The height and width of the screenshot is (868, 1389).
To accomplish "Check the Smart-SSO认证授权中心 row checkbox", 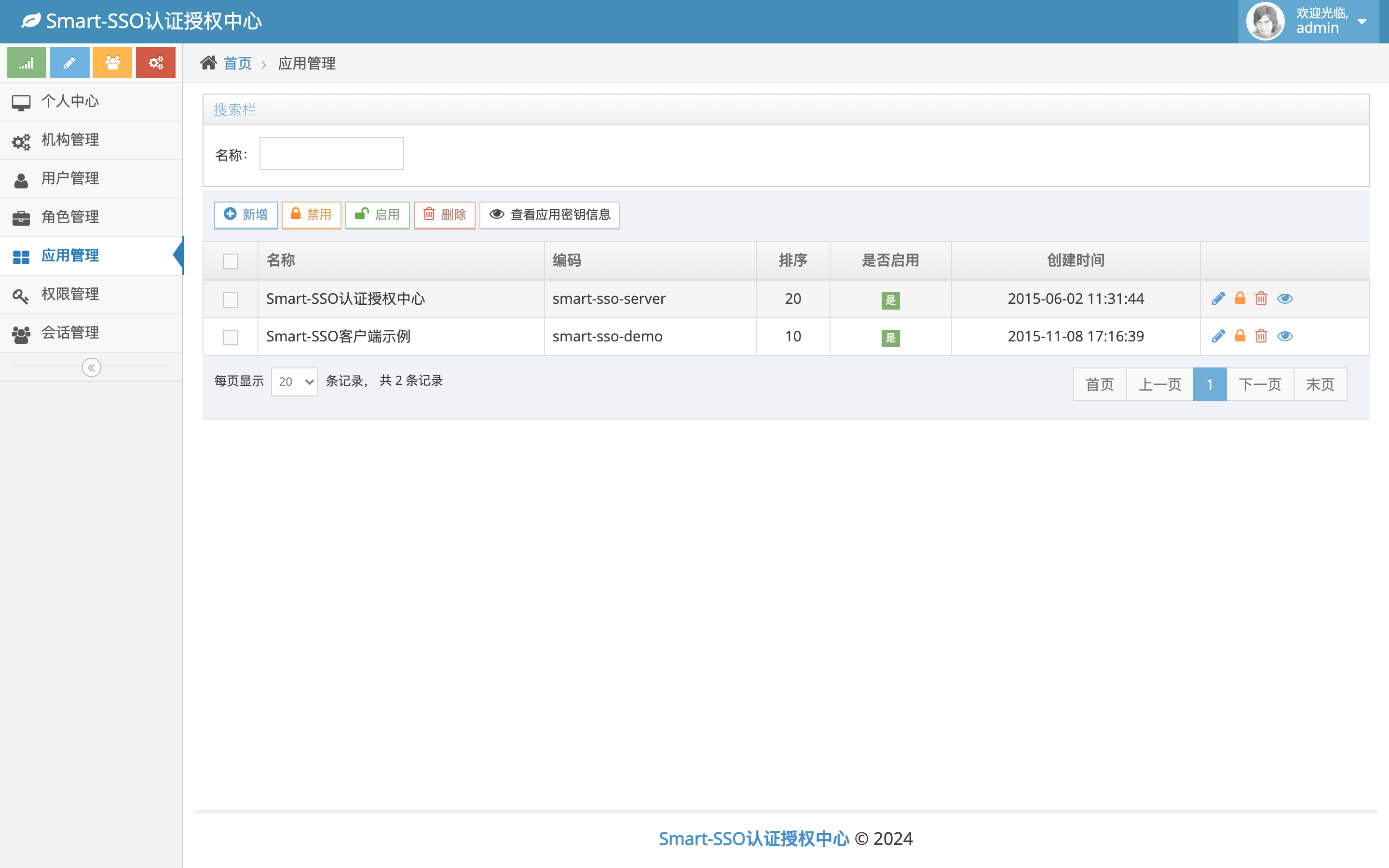I will tap(230, 299).
